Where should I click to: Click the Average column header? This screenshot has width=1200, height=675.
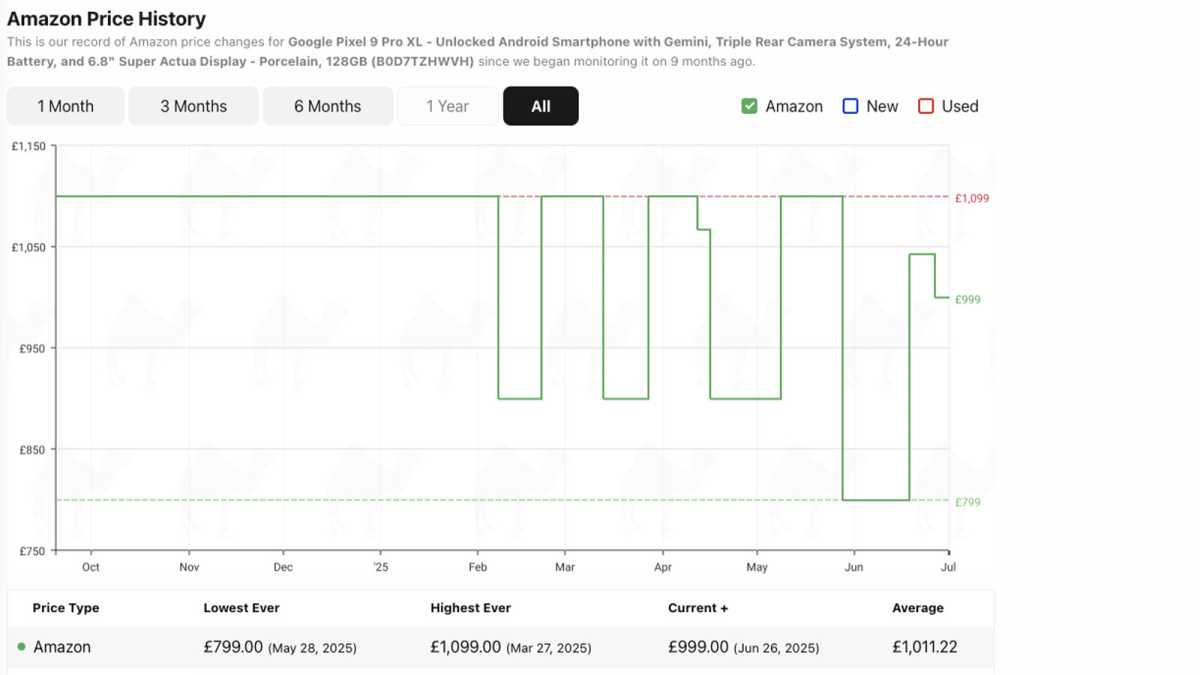(x=917, y=608)
